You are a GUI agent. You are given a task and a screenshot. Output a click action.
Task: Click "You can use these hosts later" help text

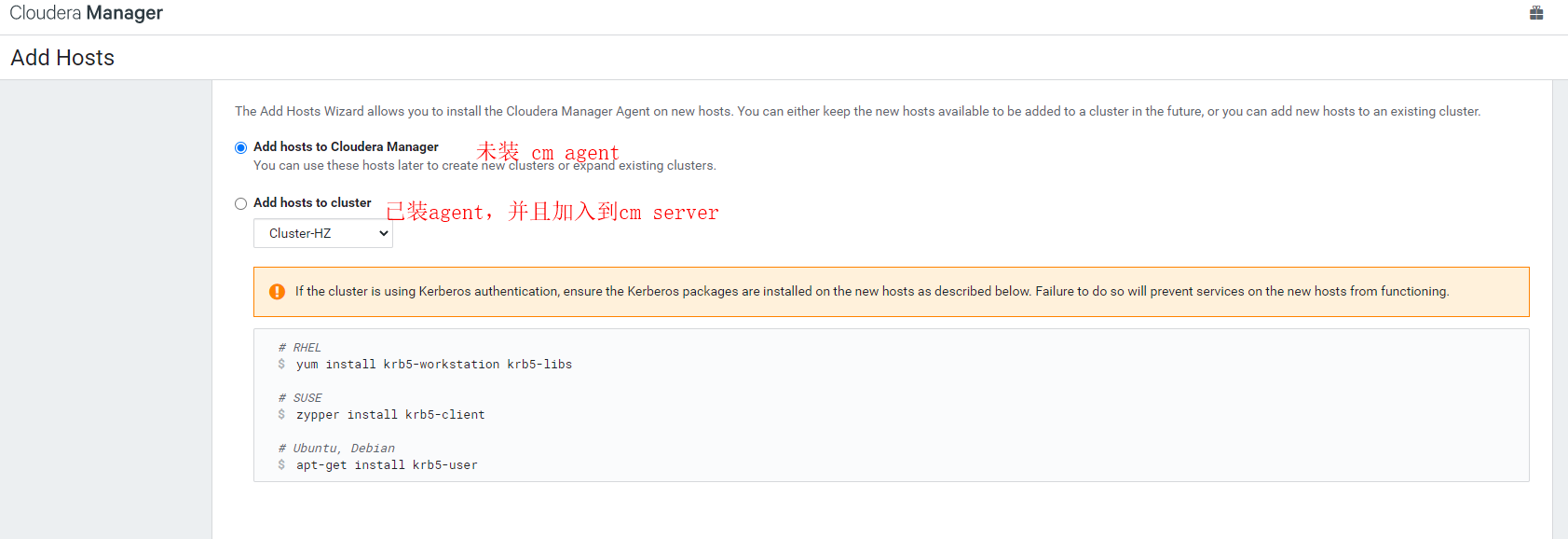pos(484,165)
